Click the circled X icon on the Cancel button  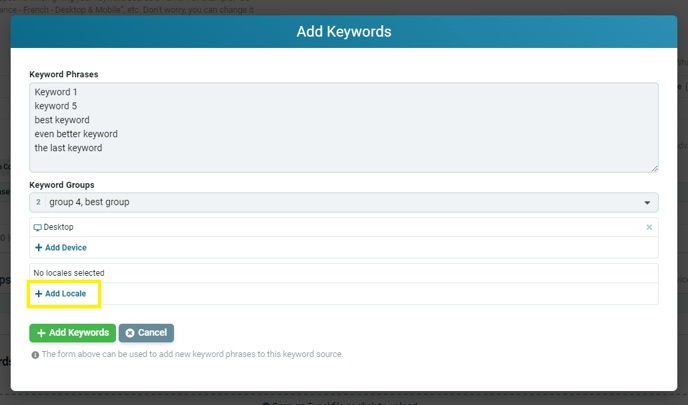(x=130, y=333)
